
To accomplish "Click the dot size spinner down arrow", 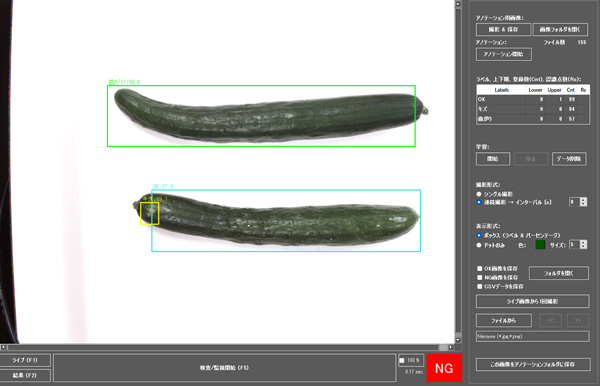I will pyautogui.click(x=583, y=247).
